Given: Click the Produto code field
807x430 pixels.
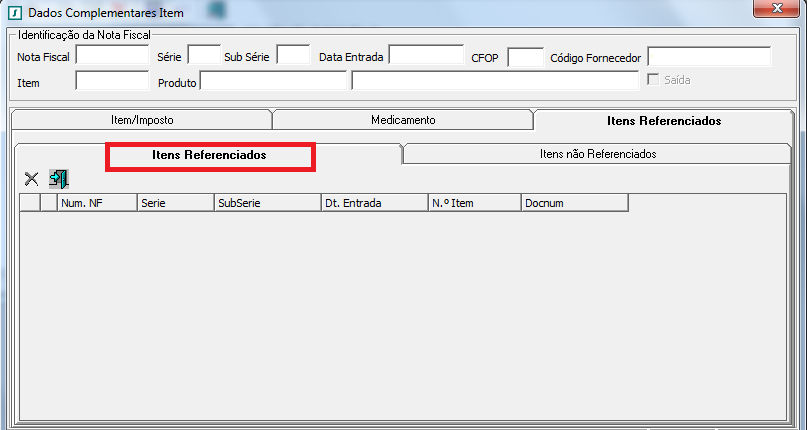Looking at the screenshot, I should 273,80.
